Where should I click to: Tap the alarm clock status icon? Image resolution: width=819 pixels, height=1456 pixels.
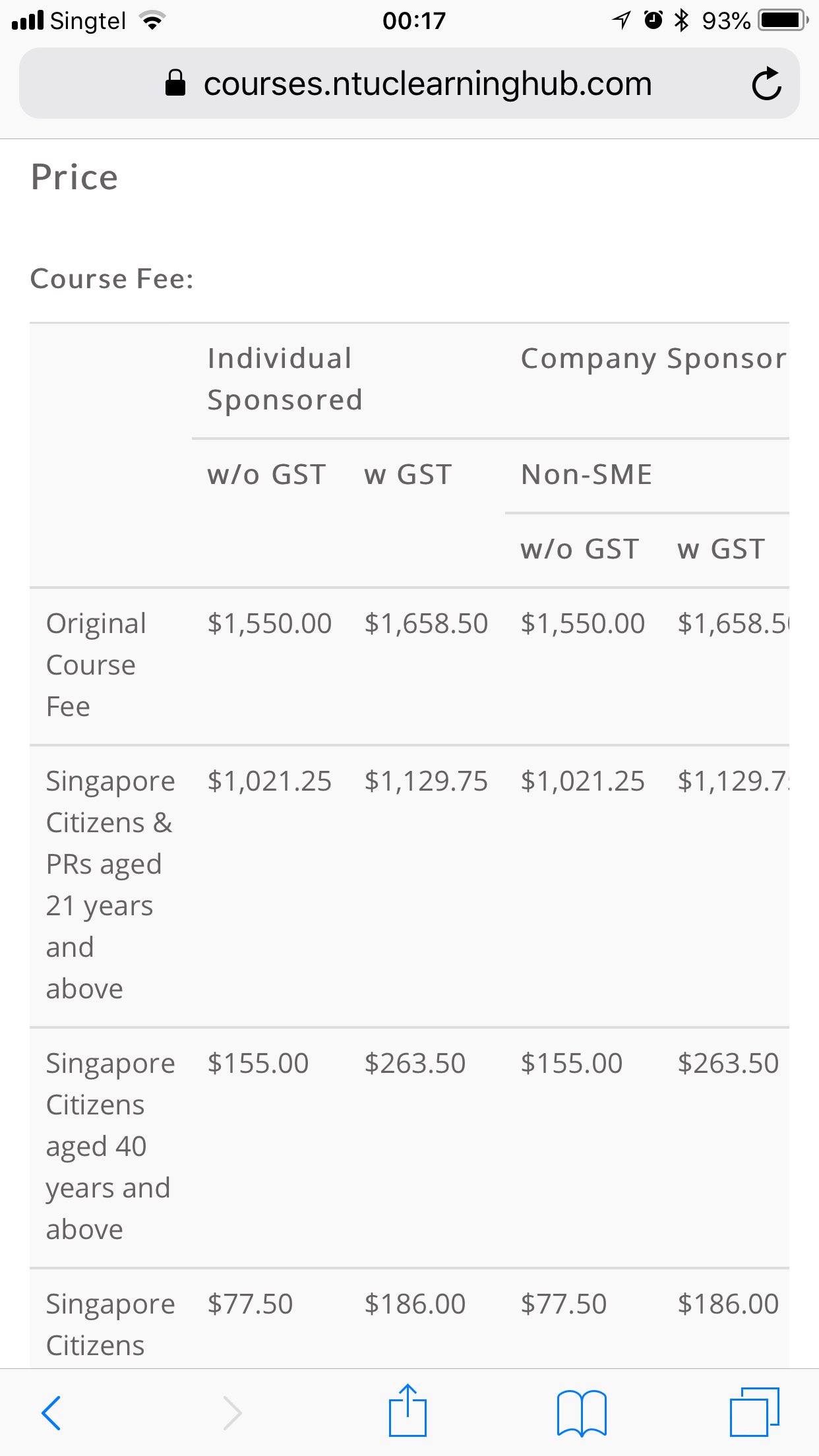(x=653, y=20)
